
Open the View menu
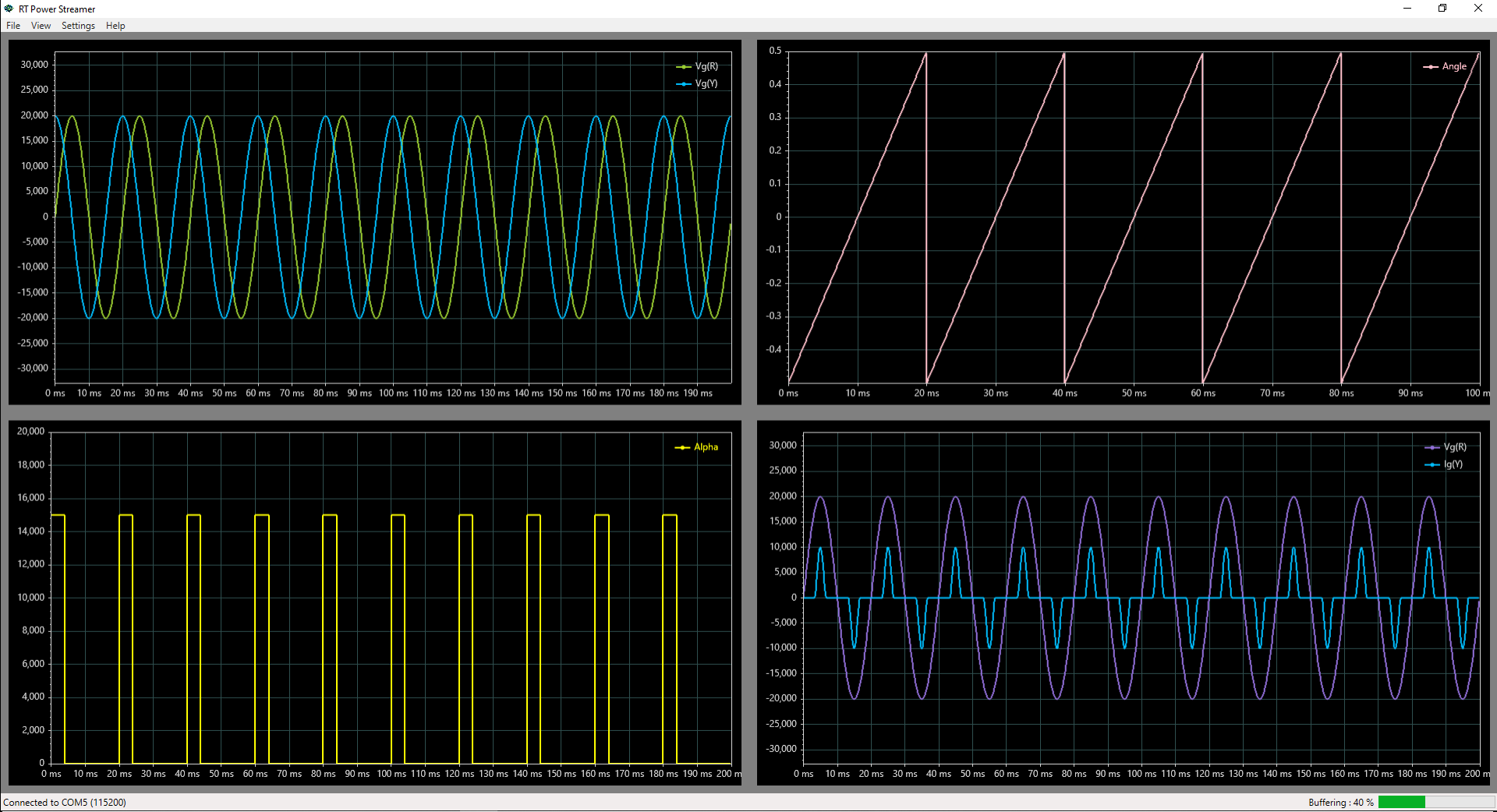[41, 26]
